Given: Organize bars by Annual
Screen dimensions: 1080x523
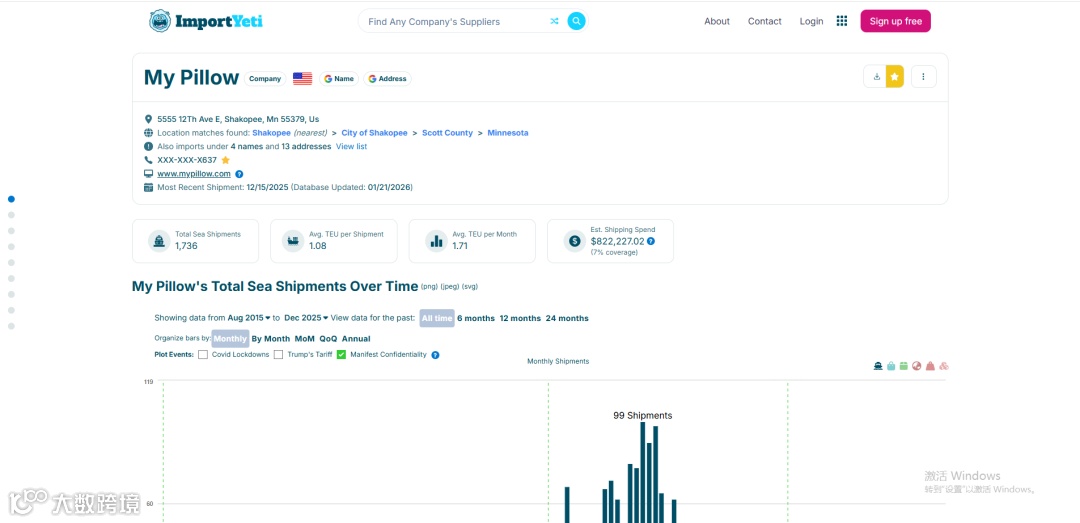Looking at the screenshot, I should click(356, 339).
